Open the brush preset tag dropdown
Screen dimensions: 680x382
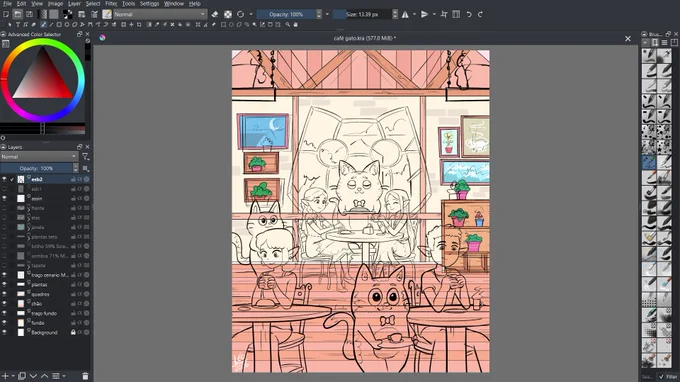[x=646, y=42]
